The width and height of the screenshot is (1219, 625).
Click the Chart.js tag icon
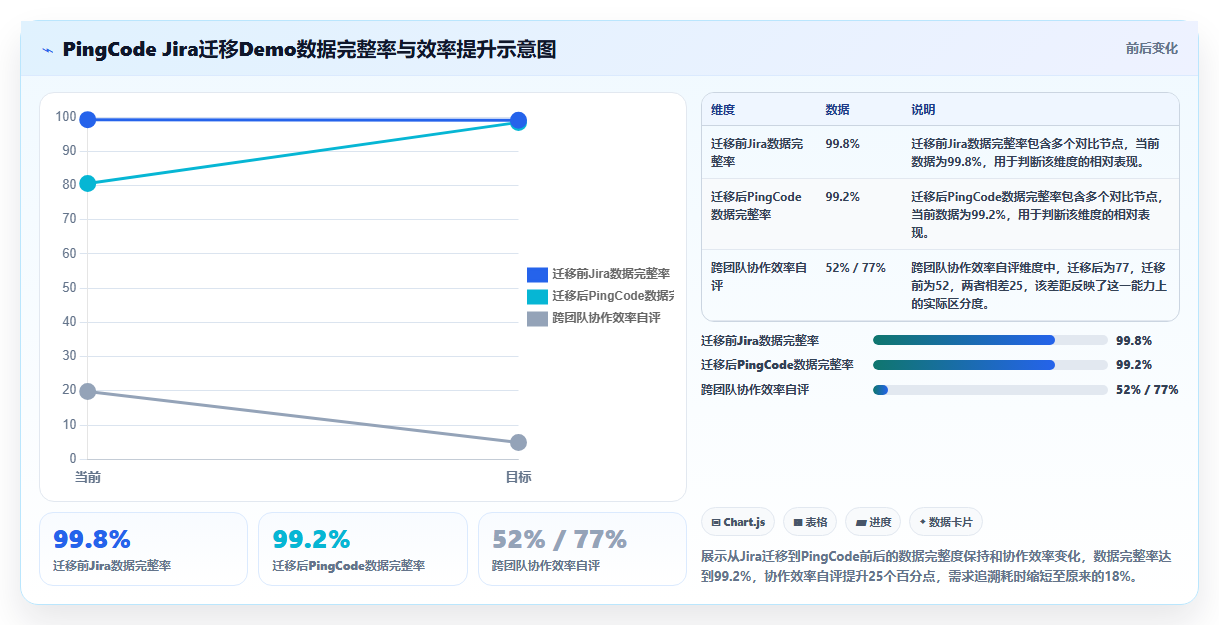(x=716, y=522)
